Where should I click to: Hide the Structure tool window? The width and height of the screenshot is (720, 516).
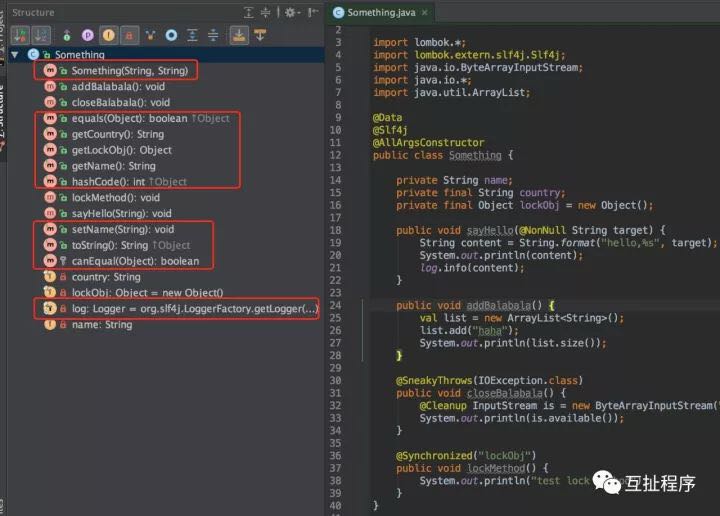click(x=313, y=12)
